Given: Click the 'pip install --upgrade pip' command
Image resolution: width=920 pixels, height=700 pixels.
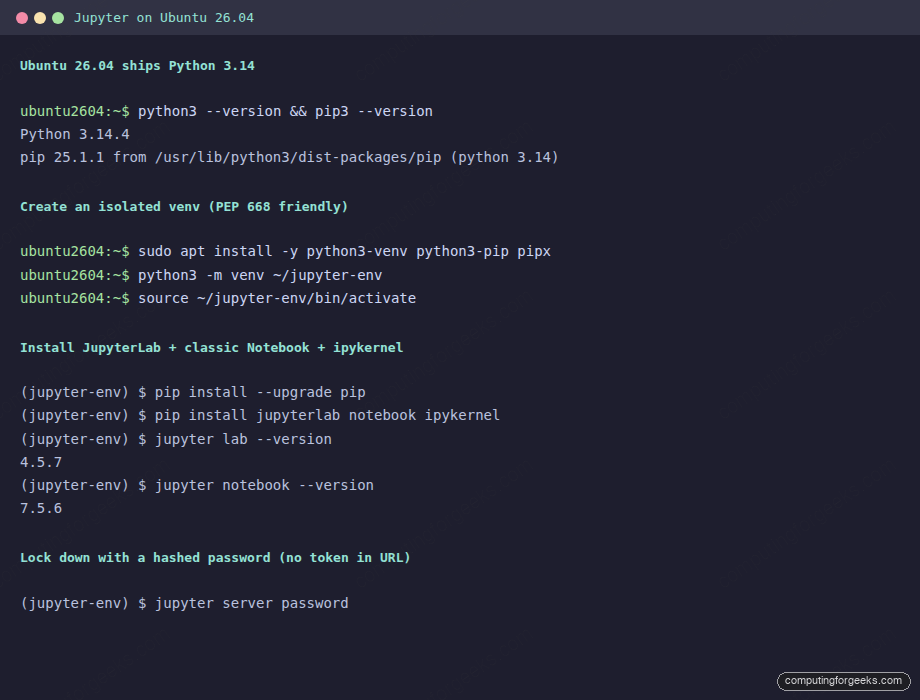Looking at the screenshot, I should pos(260,392).
